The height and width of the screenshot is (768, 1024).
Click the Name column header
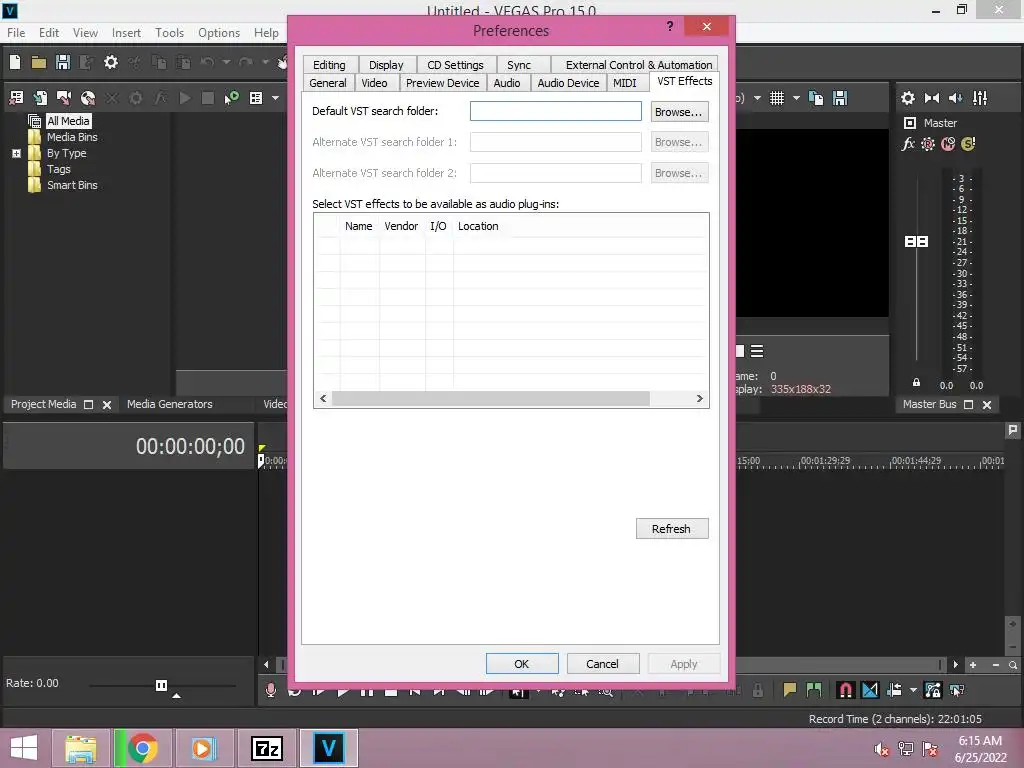pyautogui.click(x=359, y=226)
